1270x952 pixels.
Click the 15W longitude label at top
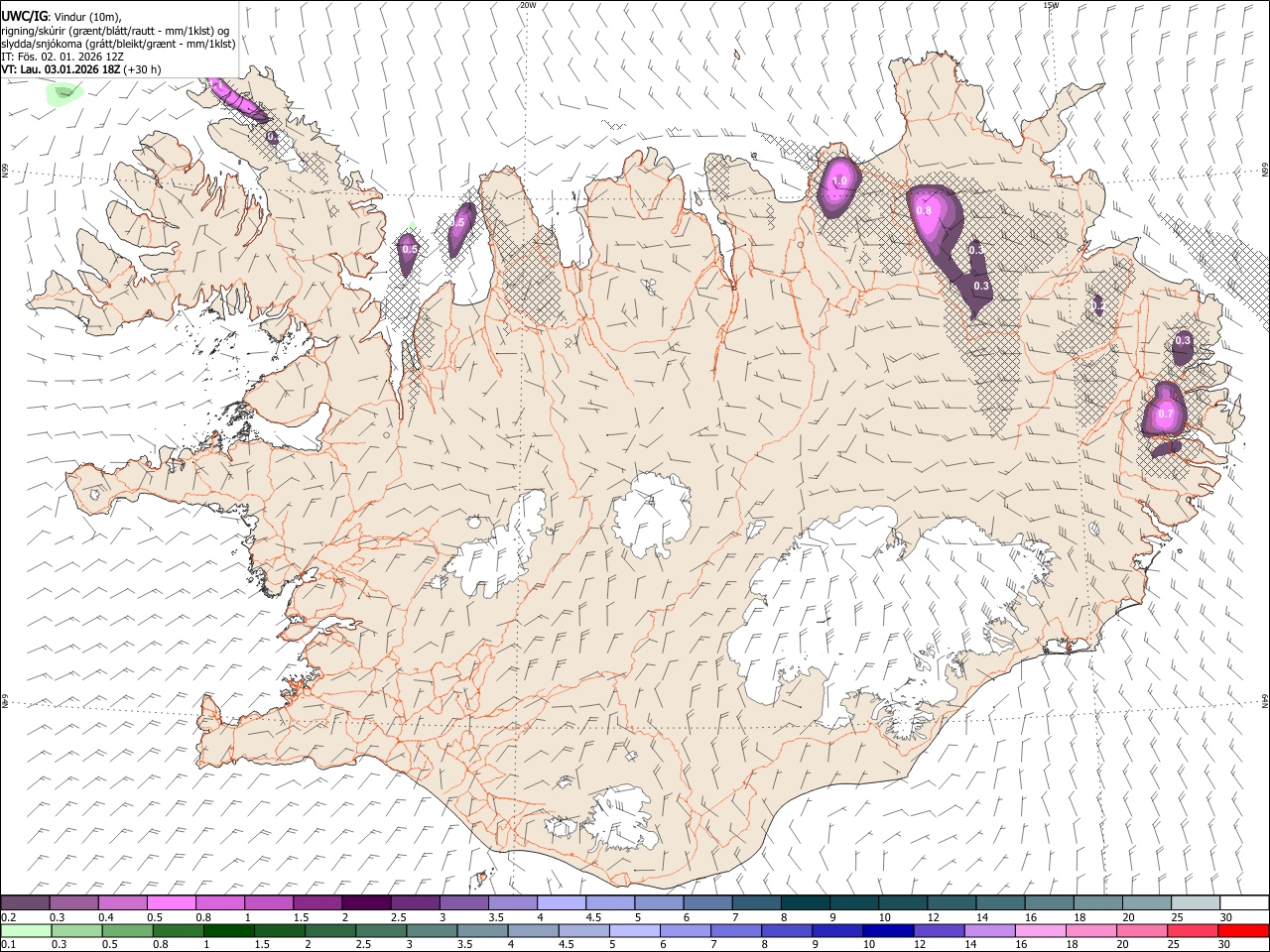[x=1050, y=5]
